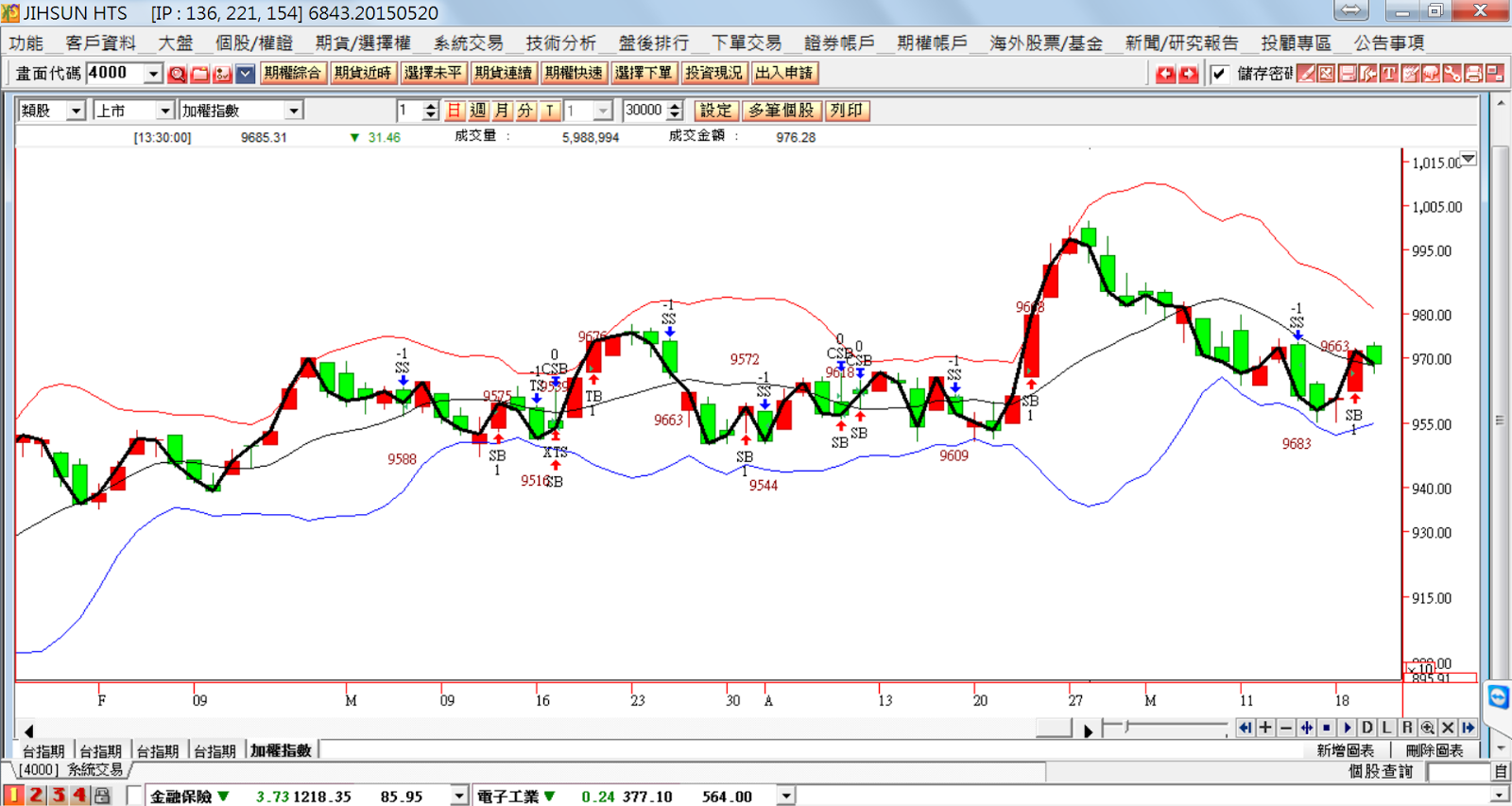Toggle the 日 daily period button
Screen dimensions: 1512x806
454,111
